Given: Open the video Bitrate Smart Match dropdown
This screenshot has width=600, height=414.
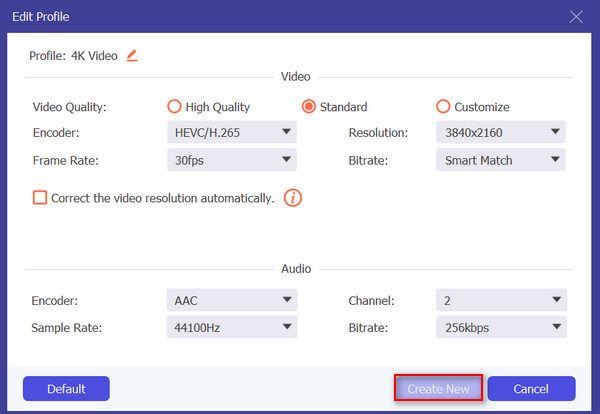Looking at the screenshot, I should click(501, 160).
